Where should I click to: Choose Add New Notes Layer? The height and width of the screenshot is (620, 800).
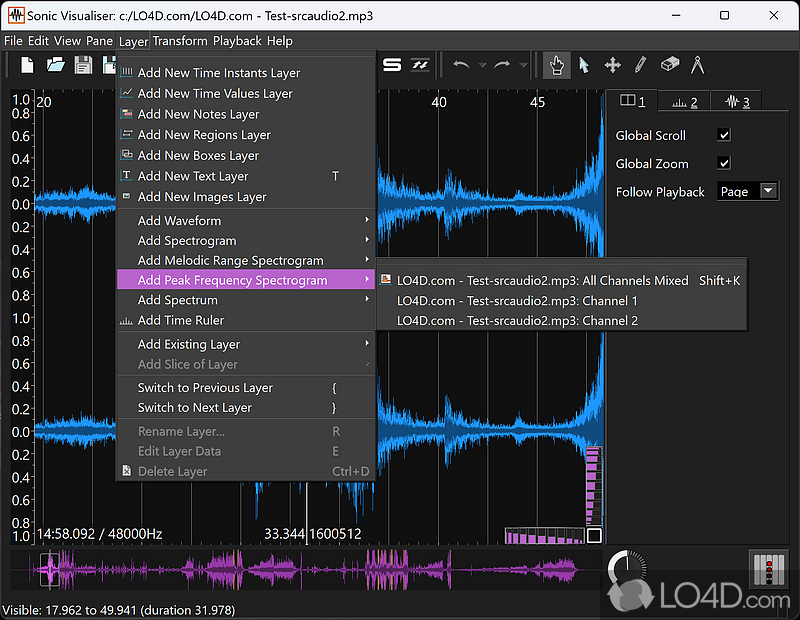[246, 114]
